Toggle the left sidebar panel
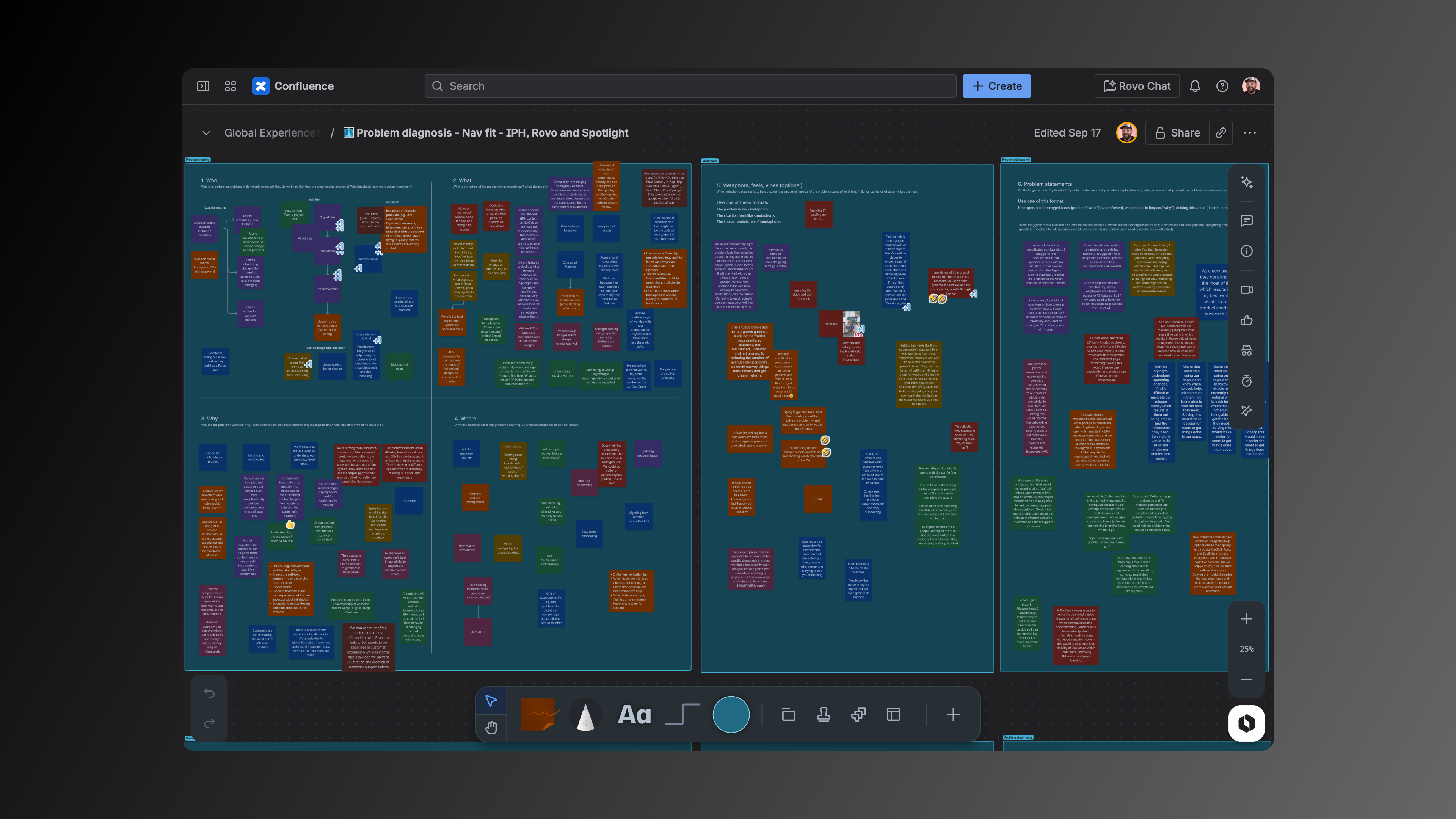Image resolution: width=1456 pixels, height=819 pixels. (x=203, y=86)
